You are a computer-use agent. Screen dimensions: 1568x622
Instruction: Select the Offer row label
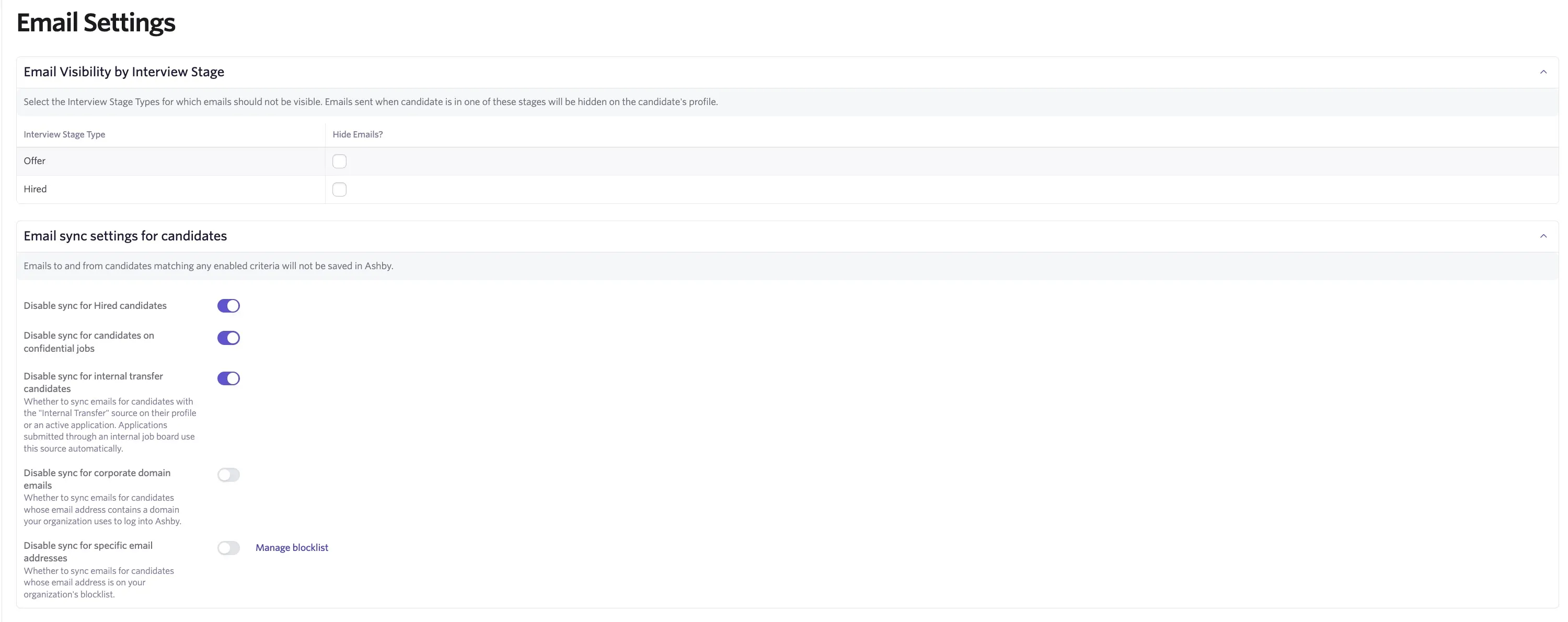(x=34, y=160)
